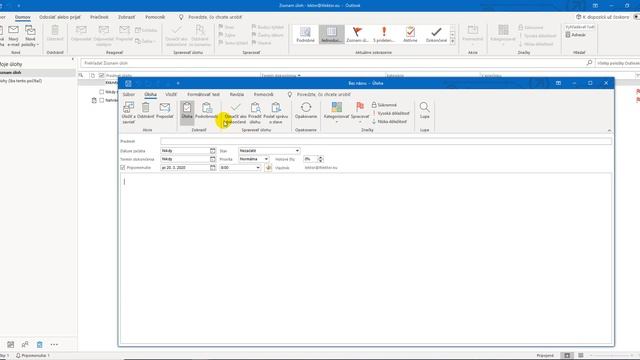The height and width of the screenshot is (360, 640).
Task: Switch to People icon in bottom navigation
Action: point(25,344)
